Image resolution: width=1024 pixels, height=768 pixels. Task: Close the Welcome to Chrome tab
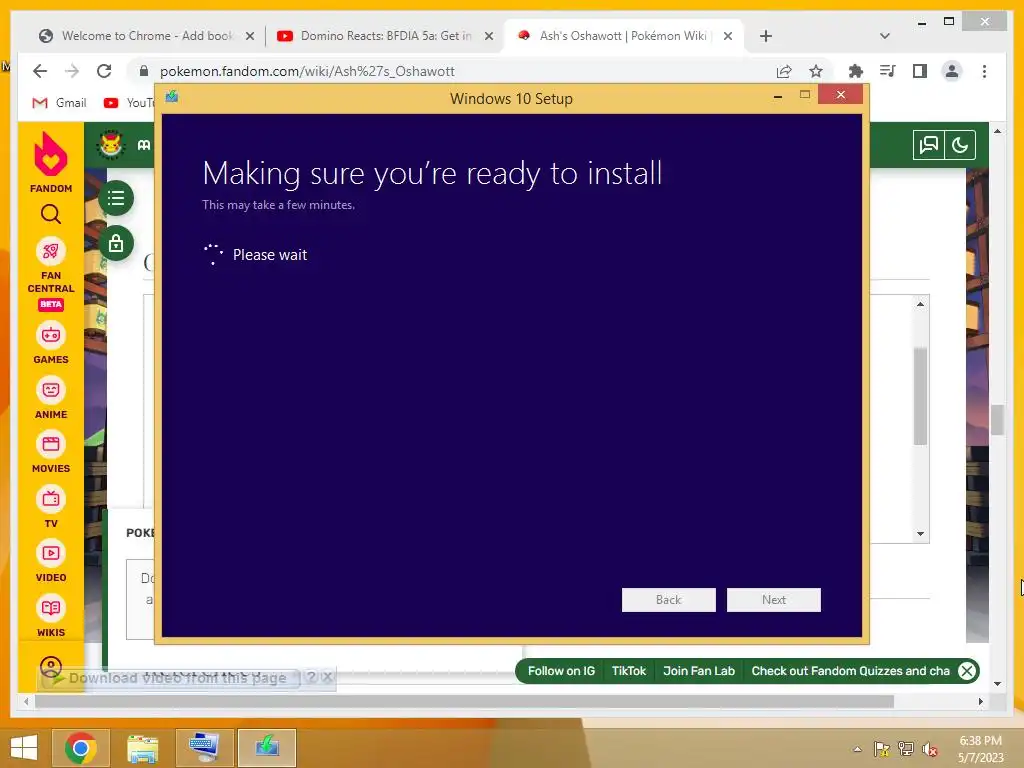tap(249, 36)
